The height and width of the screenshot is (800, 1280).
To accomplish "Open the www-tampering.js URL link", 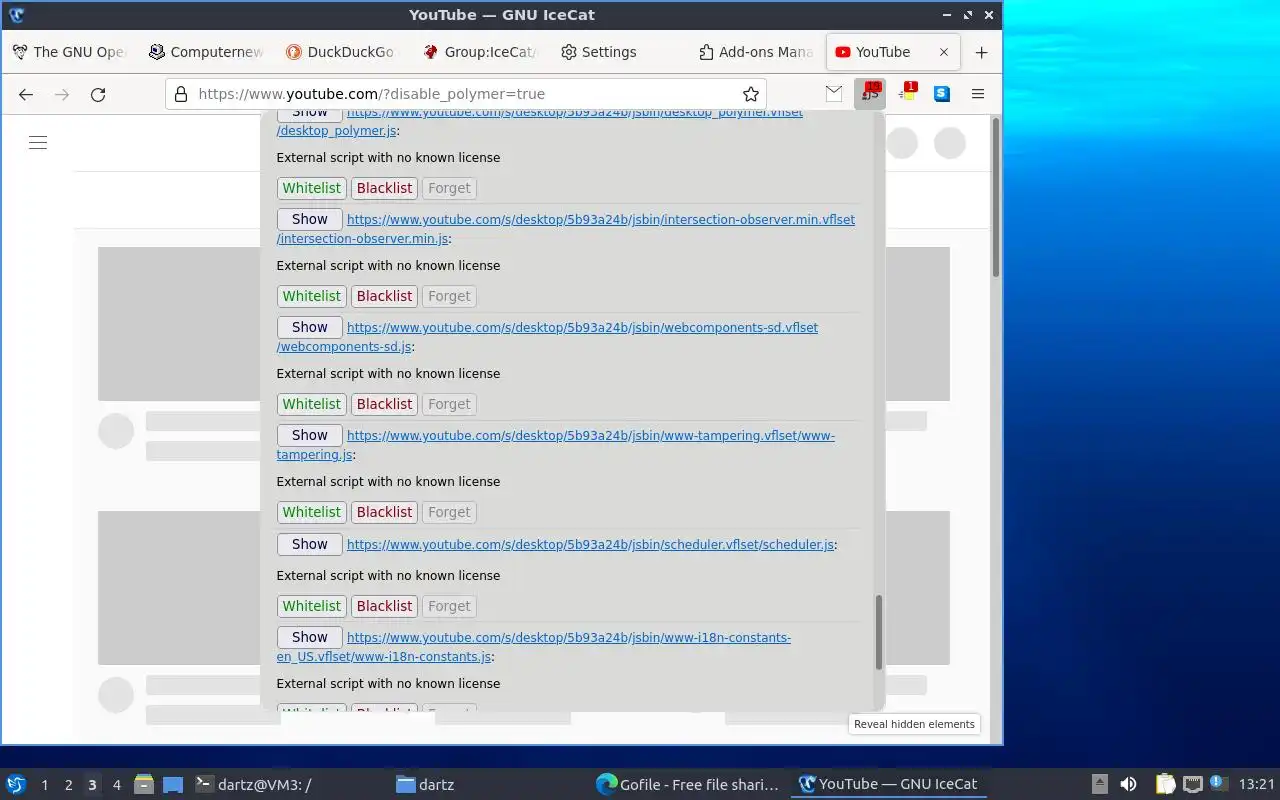I will (x=590, y=436).
